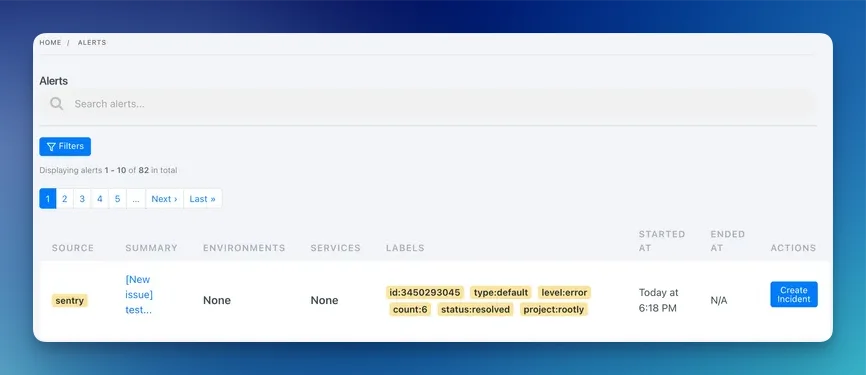Click the ACTIONS column header
This screenshot has height=375, width=866.
(x=793, y=248)
